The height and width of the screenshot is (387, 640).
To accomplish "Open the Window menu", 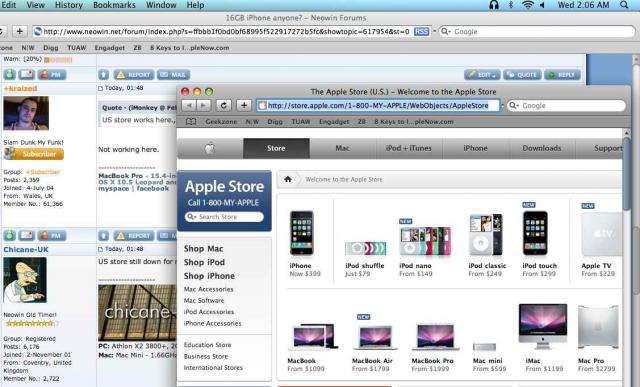I will click(161, 5).
